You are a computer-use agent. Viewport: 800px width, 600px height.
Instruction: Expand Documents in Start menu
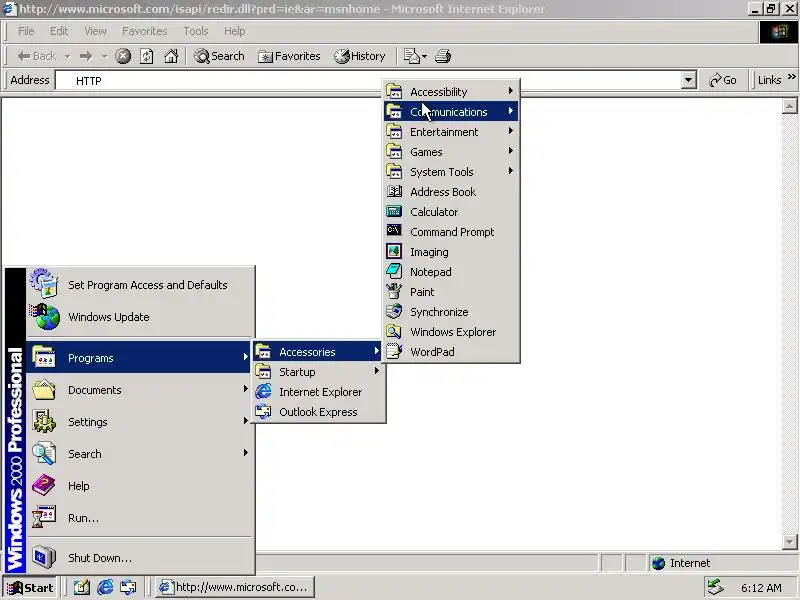coord(139,390)
